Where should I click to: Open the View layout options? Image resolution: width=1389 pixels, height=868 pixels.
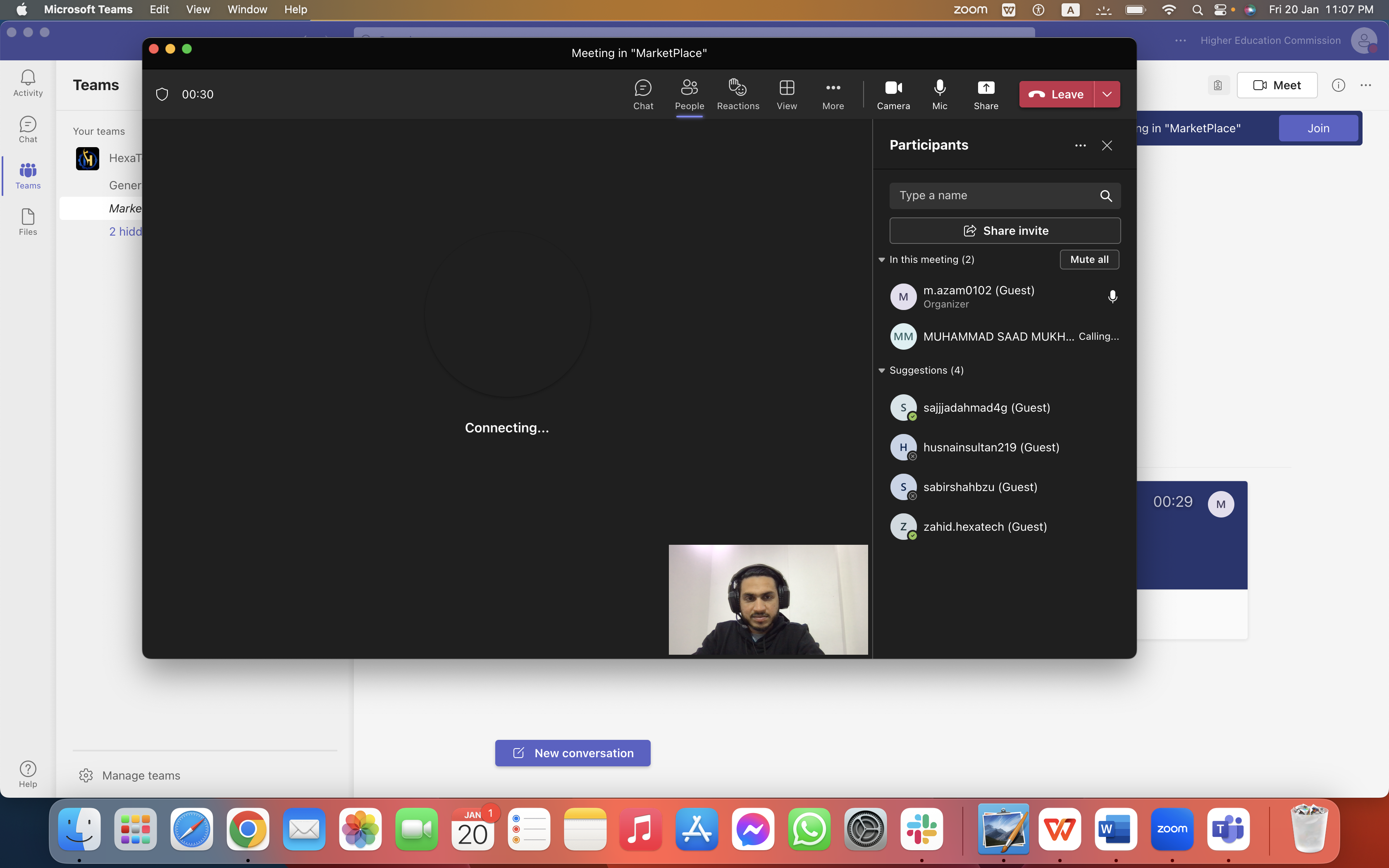(x=786, y=95)
